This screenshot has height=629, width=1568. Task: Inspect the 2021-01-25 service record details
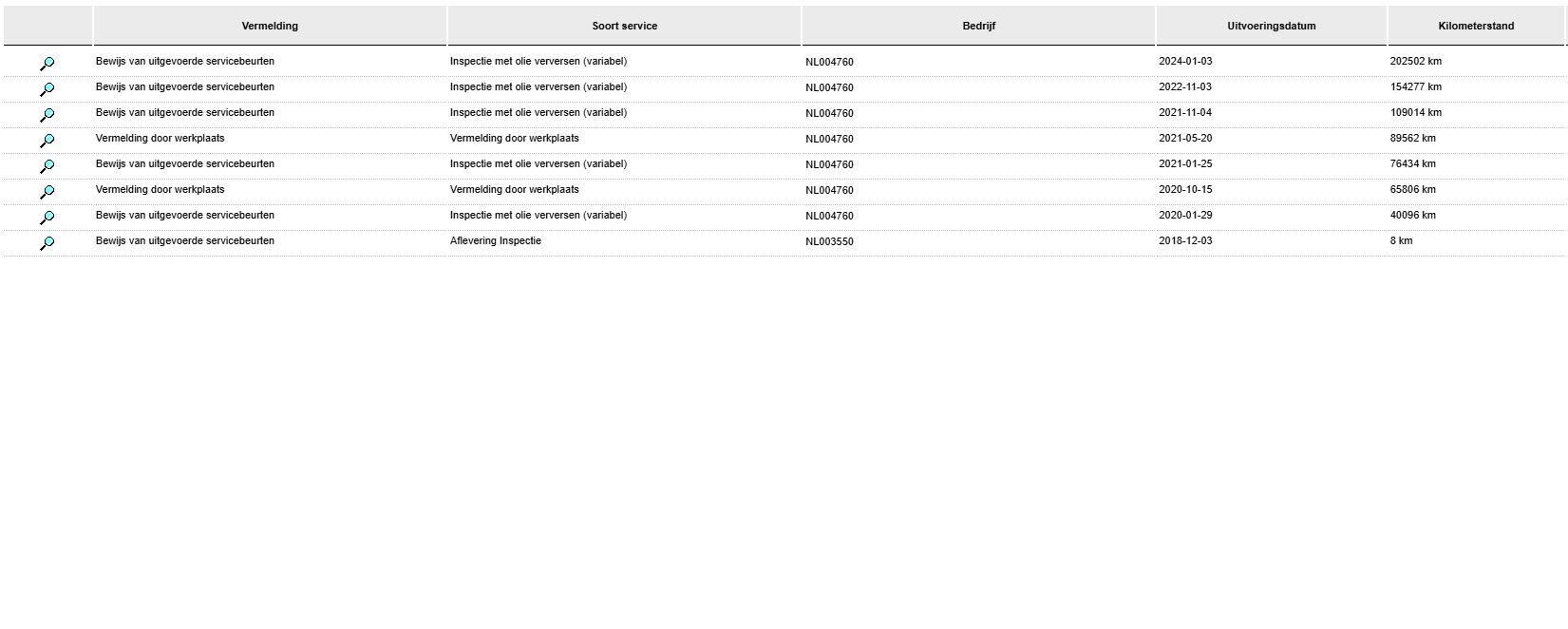click(x=47, y=166)
